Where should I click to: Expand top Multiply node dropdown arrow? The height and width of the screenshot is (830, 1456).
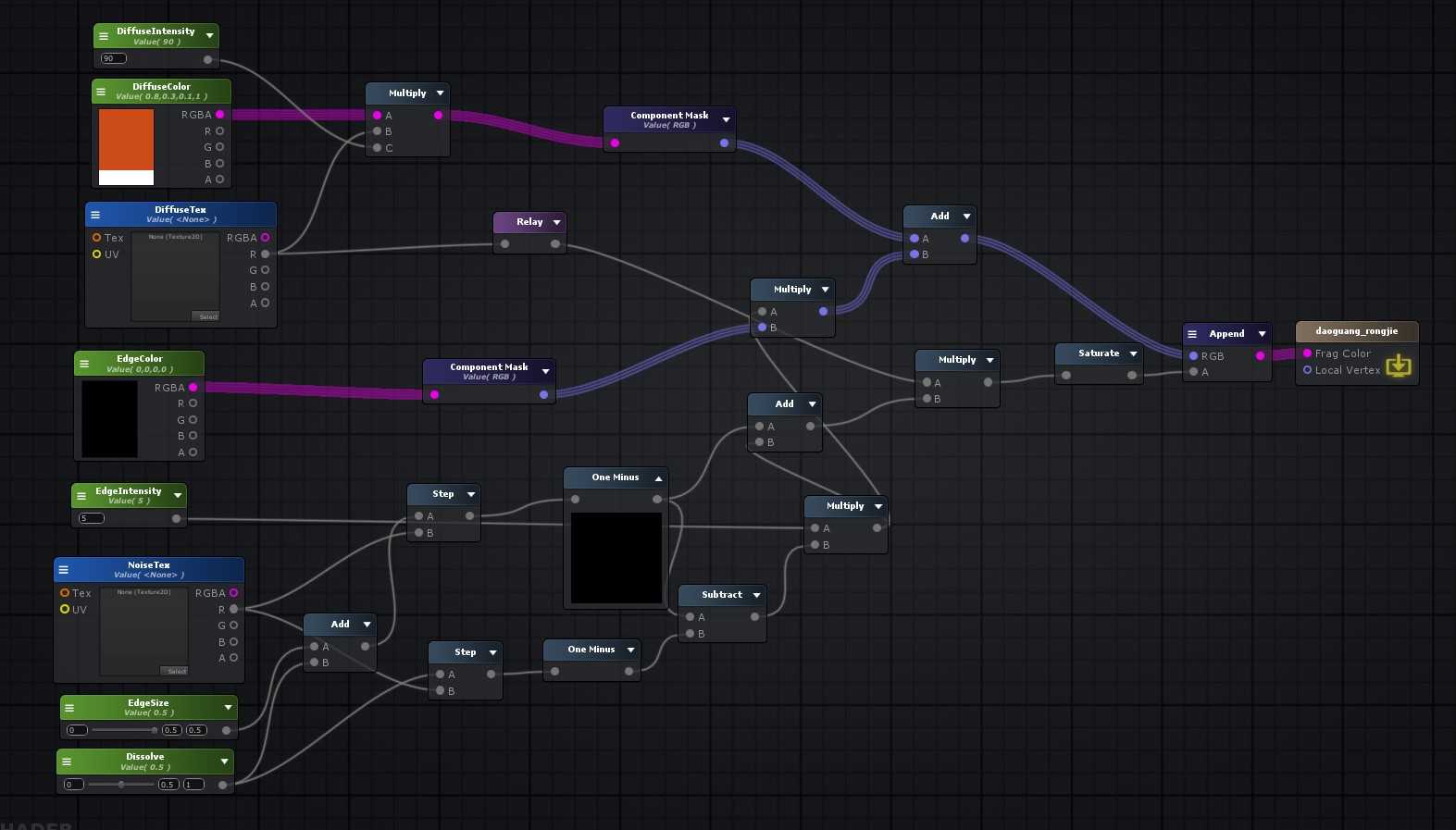440,93
